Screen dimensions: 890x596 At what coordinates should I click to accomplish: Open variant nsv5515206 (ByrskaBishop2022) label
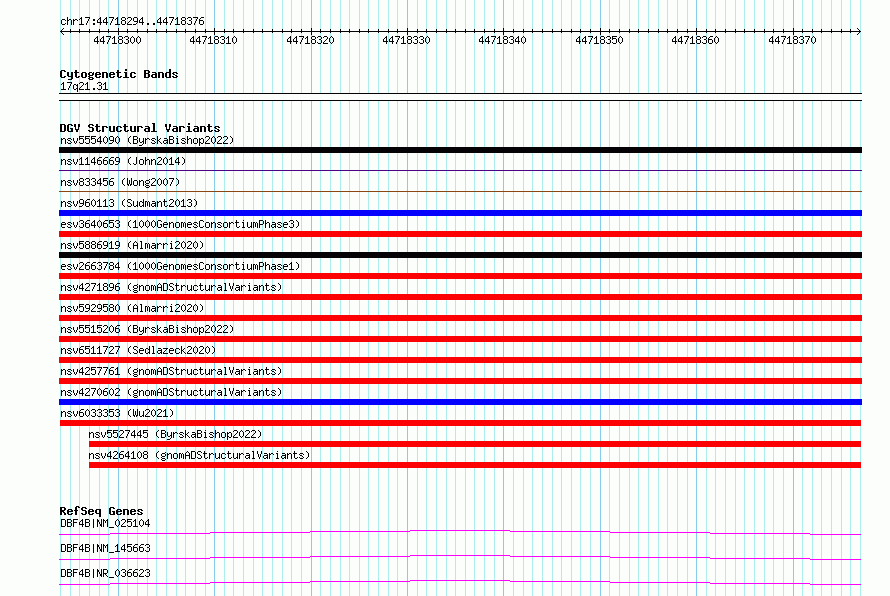[147, 329]
